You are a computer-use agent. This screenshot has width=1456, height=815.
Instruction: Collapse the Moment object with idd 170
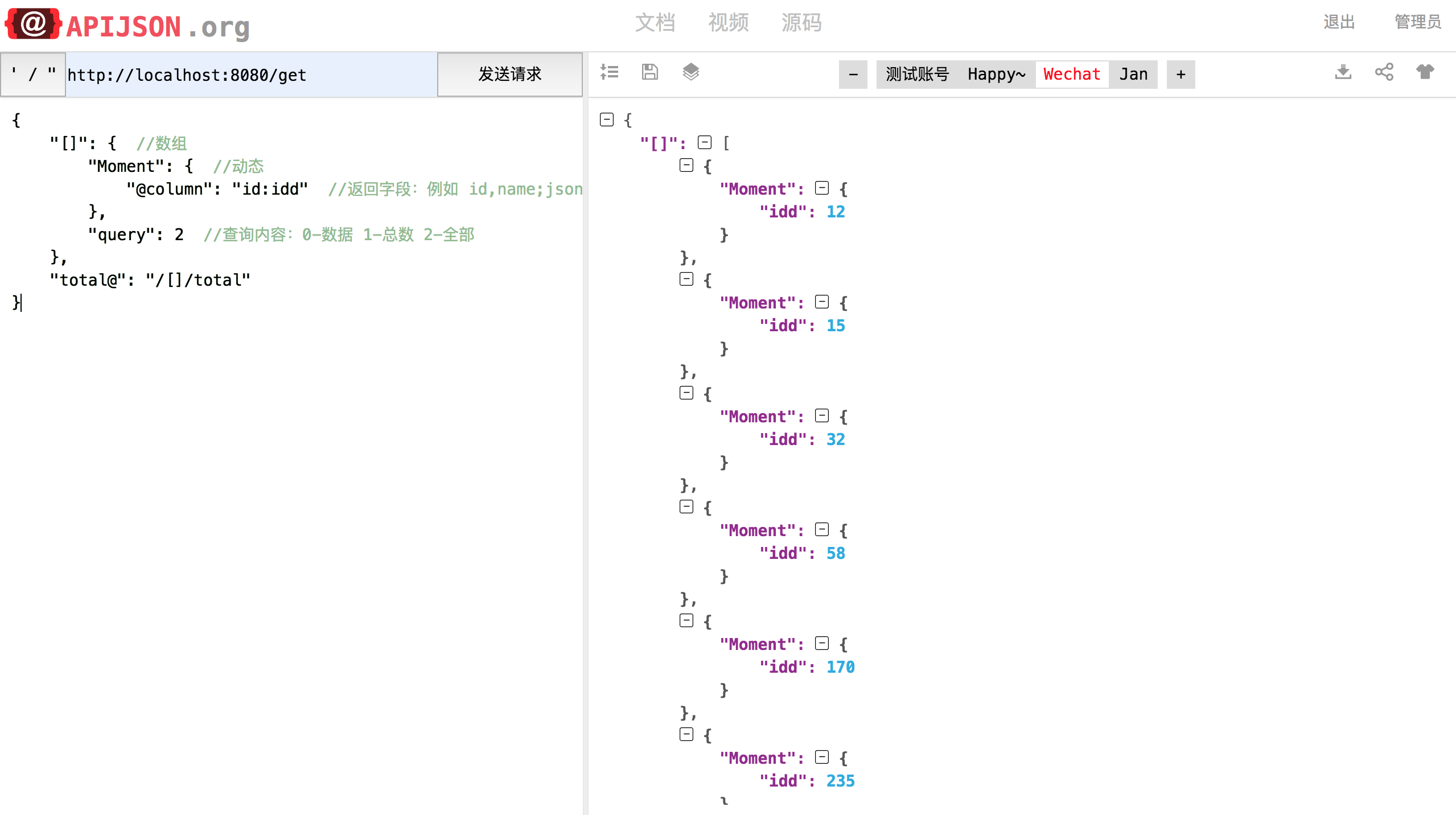[x=822, y=643]
